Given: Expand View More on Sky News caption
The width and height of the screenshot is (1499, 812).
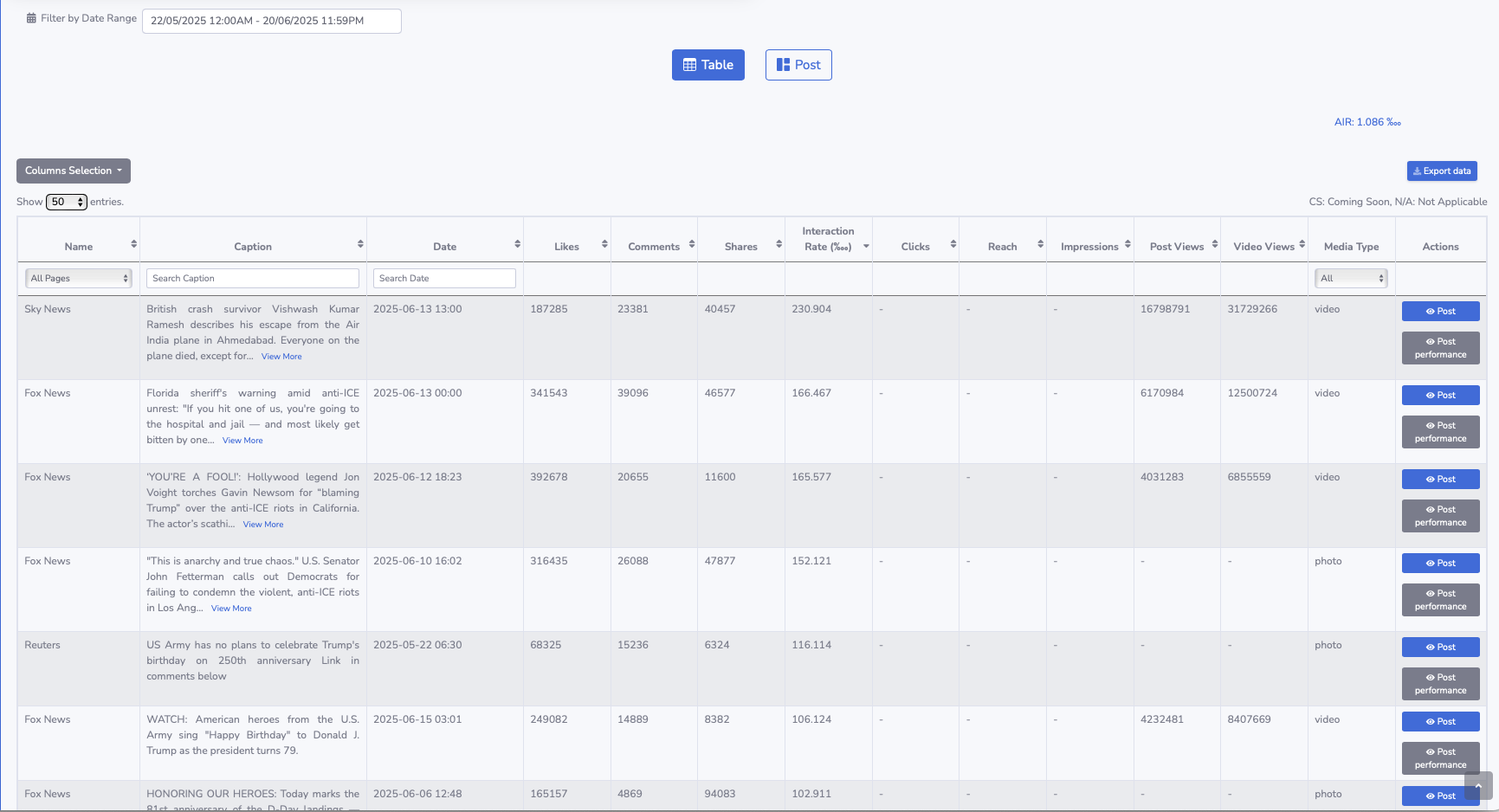Looking at the screenshot, I should pos(281,357).
